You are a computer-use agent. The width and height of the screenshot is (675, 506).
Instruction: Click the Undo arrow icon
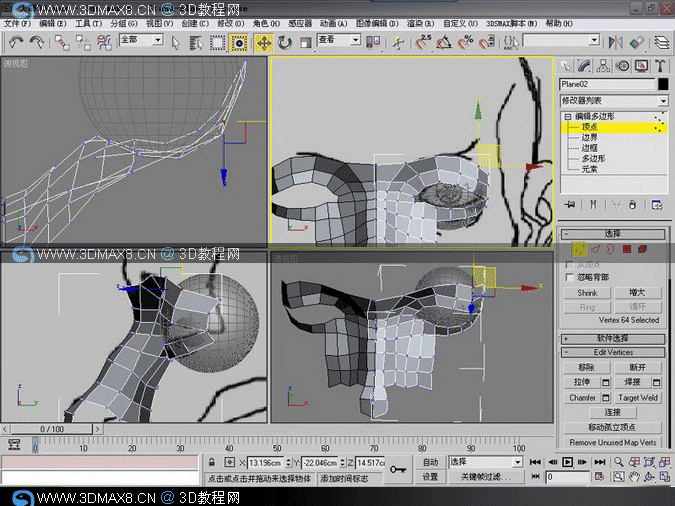click(x=16, y=42)
